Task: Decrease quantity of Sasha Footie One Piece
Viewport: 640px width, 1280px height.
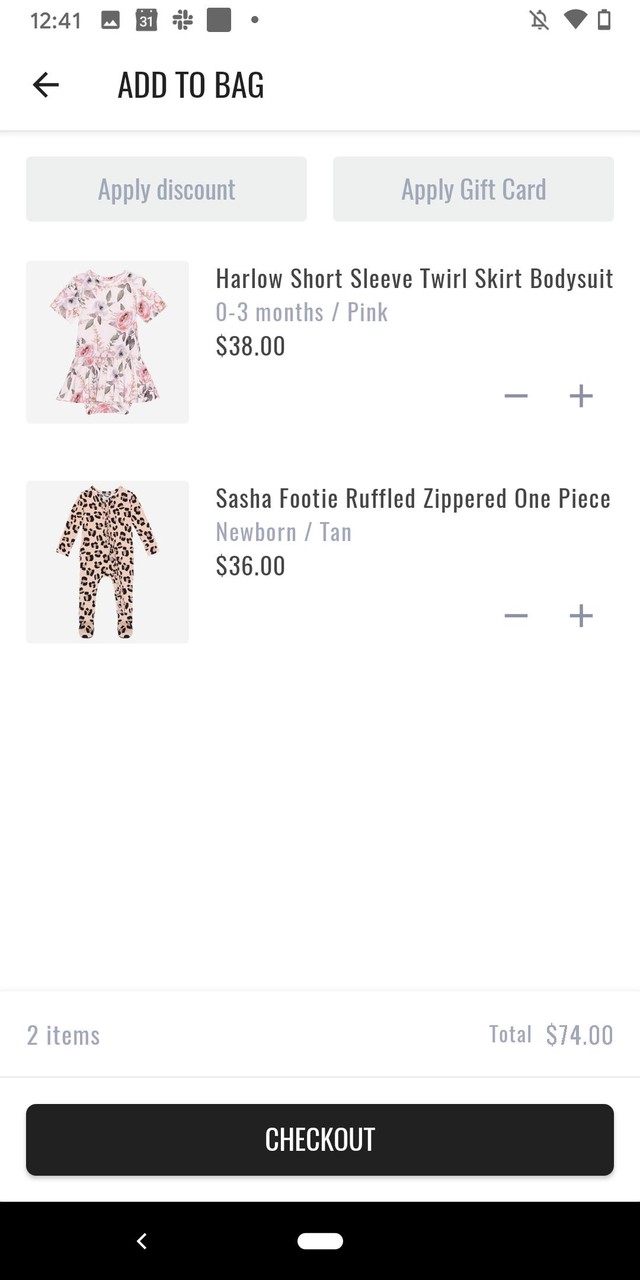Action: click(x=516, y=616)
